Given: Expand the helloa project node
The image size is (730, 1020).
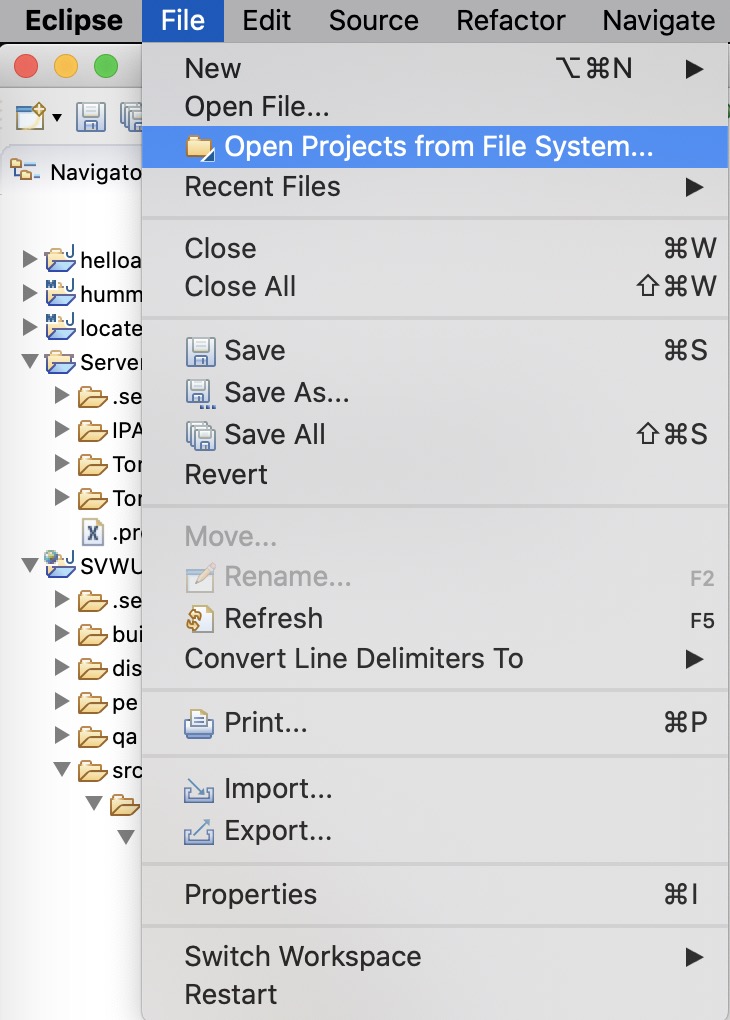Looking at the screenshot, I should [29, 260].
